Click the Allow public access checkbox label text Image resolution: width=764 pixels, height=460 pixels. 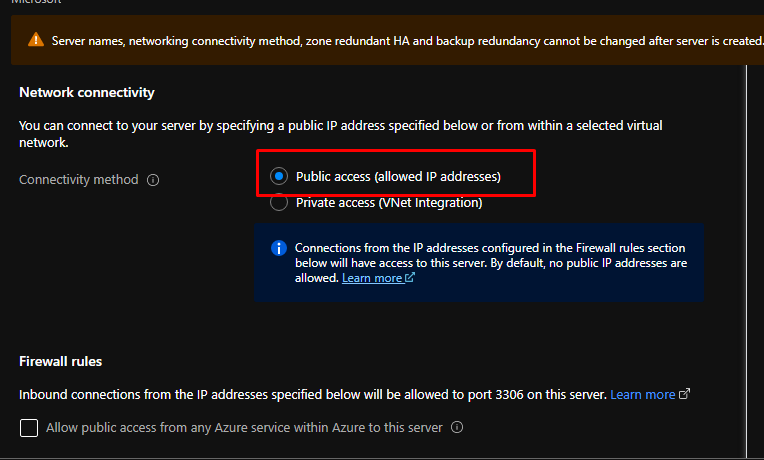(x=245, y=428)
